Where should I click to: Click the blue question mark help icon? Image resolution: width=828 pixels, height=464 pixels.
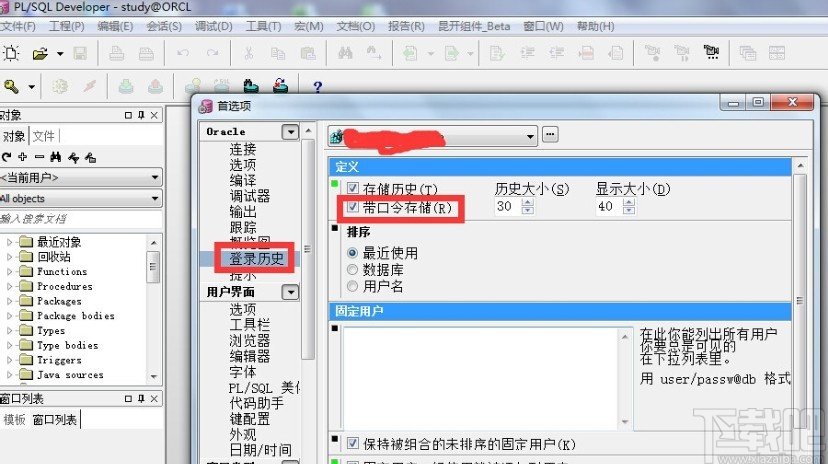tap(317, 87)
